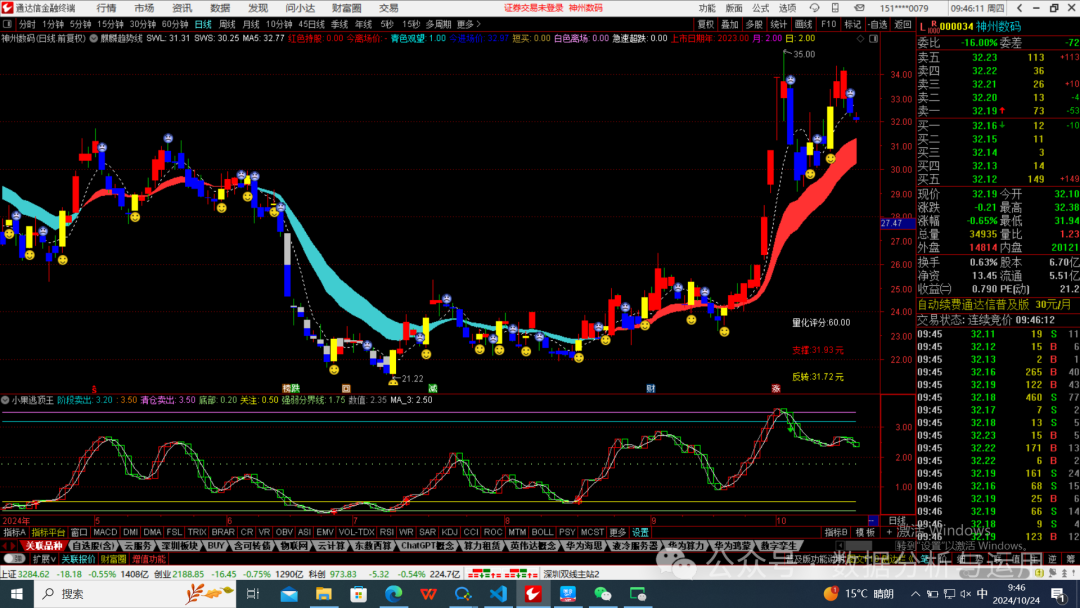Click the weather 15°C 晴朗 widget
The width and height of the screenshot is (1080, 608).
[x=860, y=594]
